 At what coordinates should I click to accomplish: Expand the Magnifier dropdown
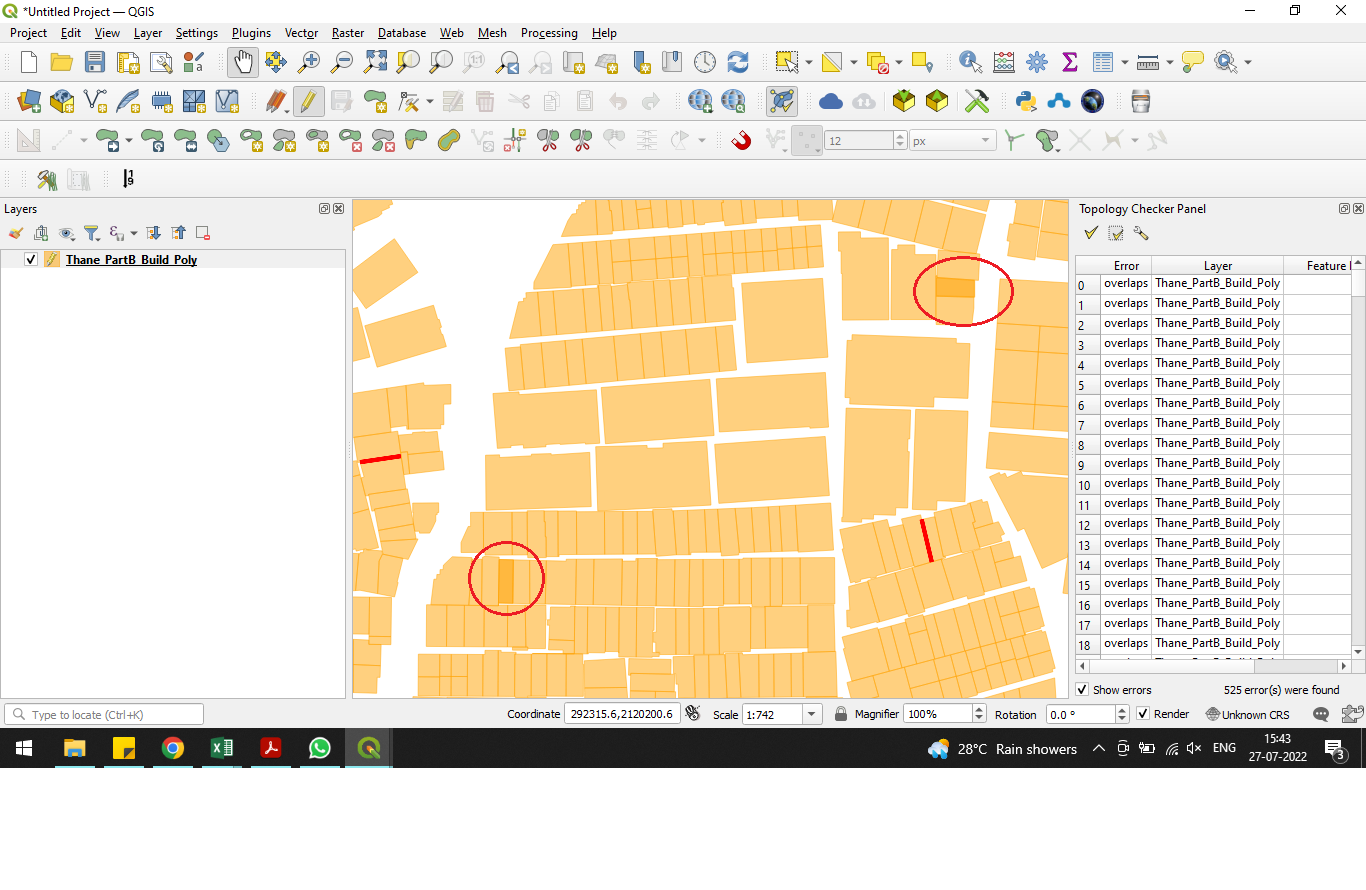point(975,714)
